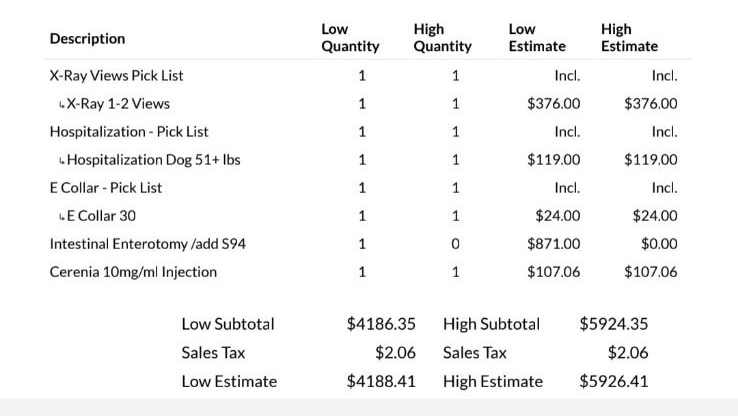Click the final High Estimate total $5926.41
The height and width of the screenshot is (416, 738).
pos(614,381)
